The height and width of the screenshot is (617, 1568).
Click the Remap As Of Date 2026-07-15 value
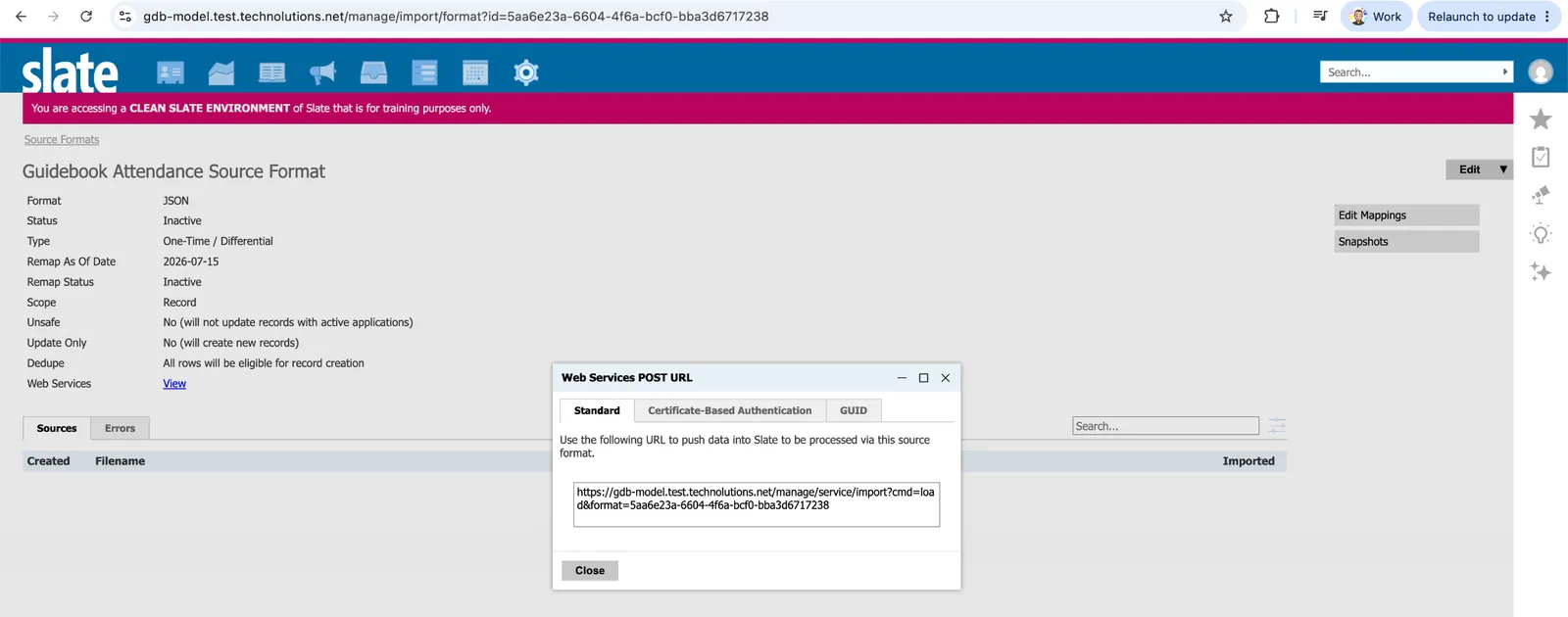[191, 262]
